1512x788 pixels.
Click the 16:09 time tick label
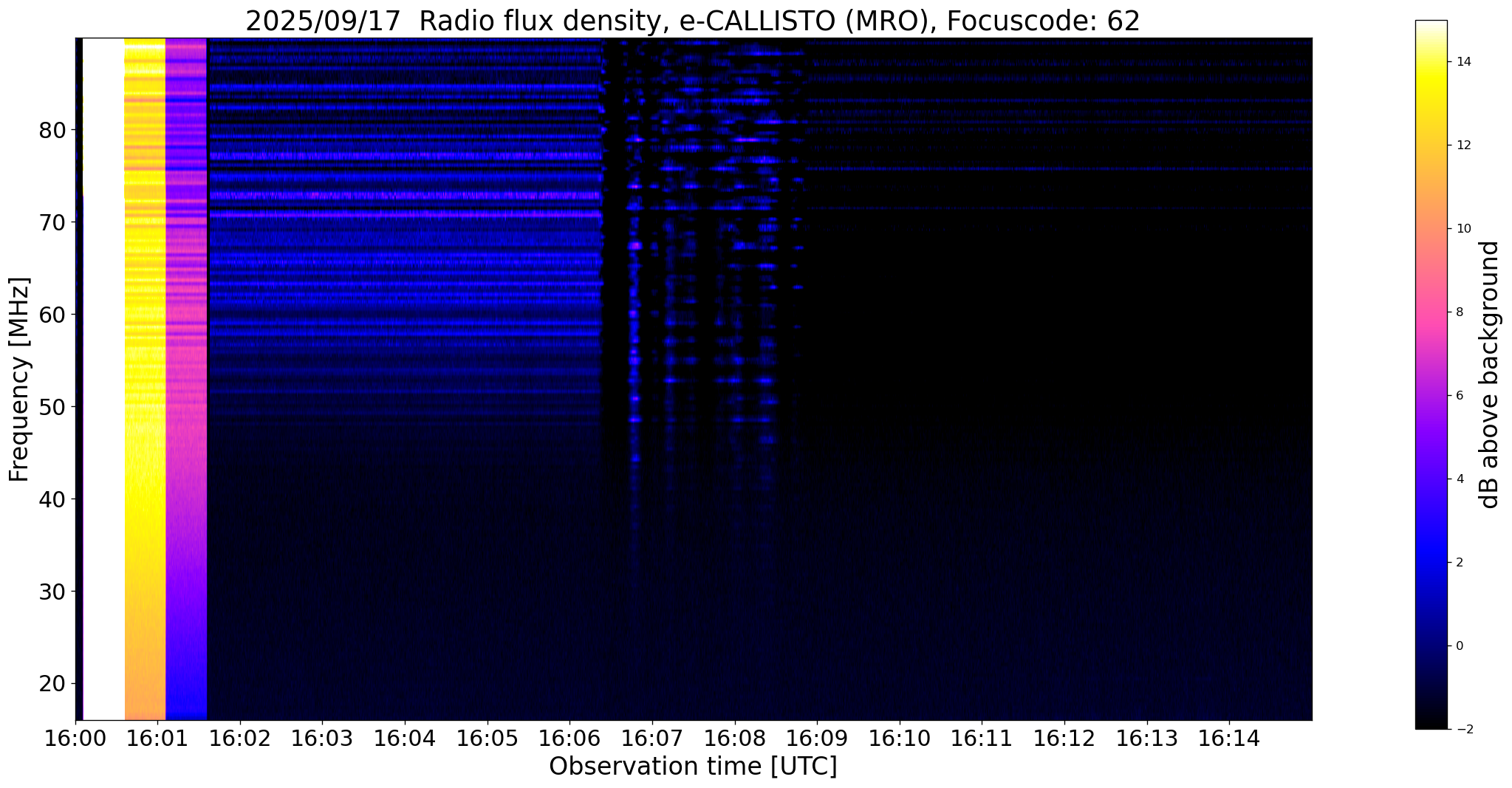[817, 738]
